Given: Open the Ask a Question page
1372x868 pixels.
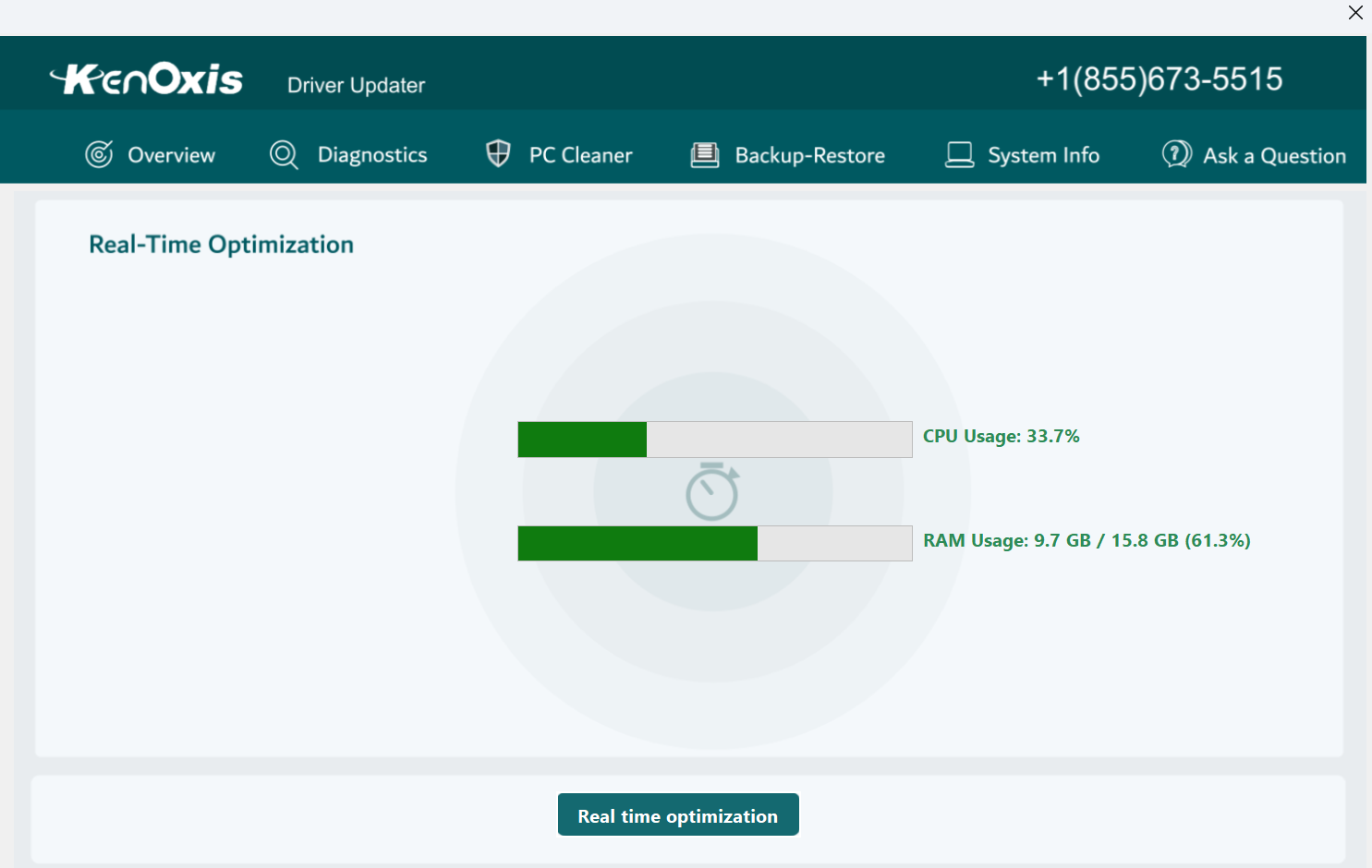Looking at the screenshot, I should [x=1273, y=155].
